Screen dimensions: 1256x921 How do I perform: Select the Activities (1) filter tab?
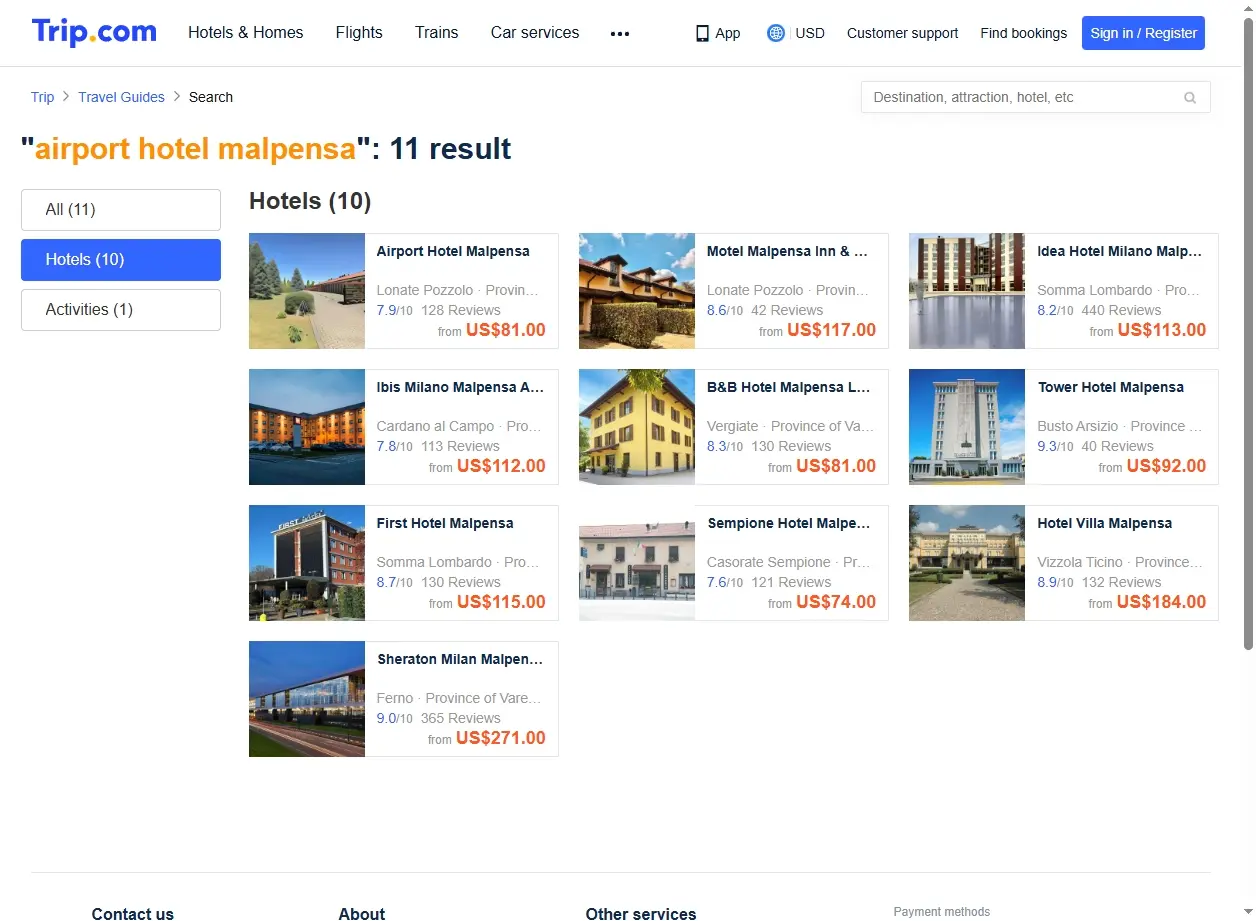click(x=121, y=310)
